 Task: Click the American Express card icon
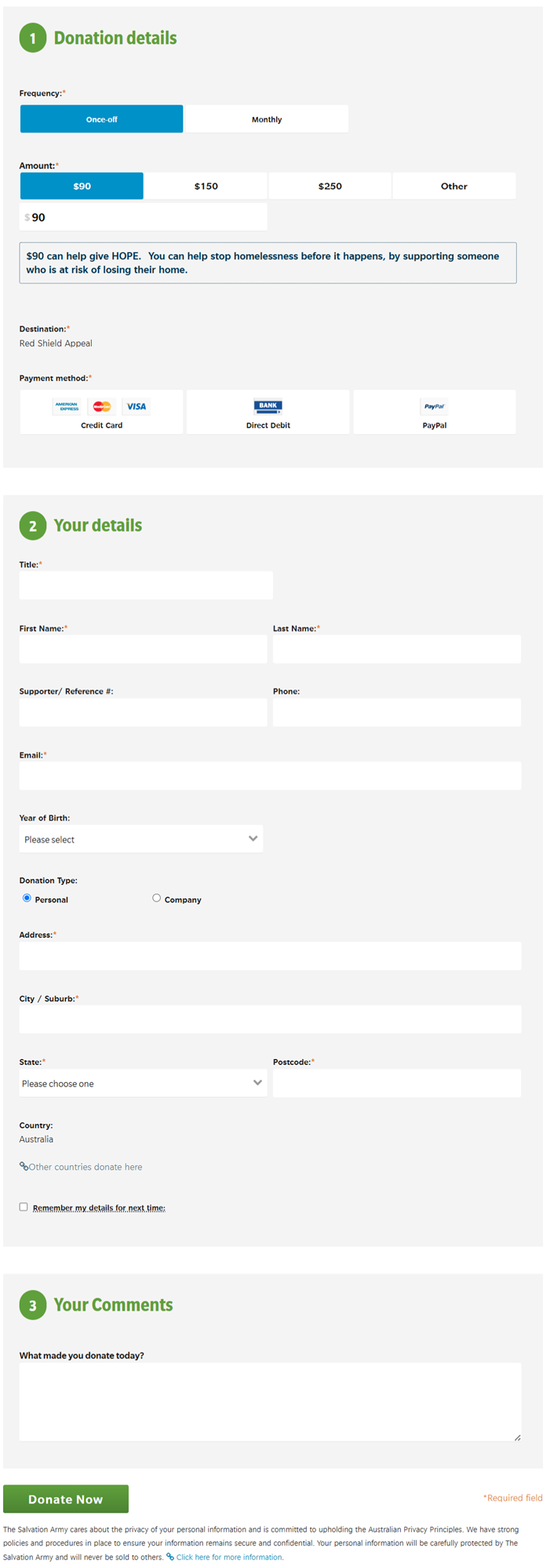tap(67, 407)
